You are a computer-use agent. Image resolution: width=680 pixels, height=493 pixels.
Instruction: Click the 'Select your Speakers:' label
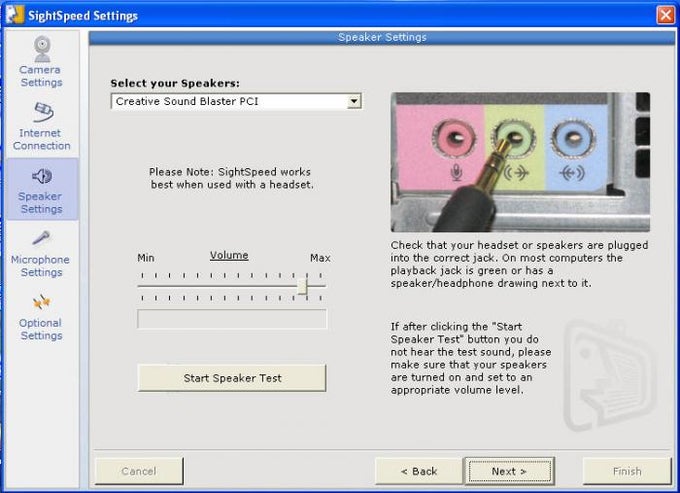coord(175,83)
